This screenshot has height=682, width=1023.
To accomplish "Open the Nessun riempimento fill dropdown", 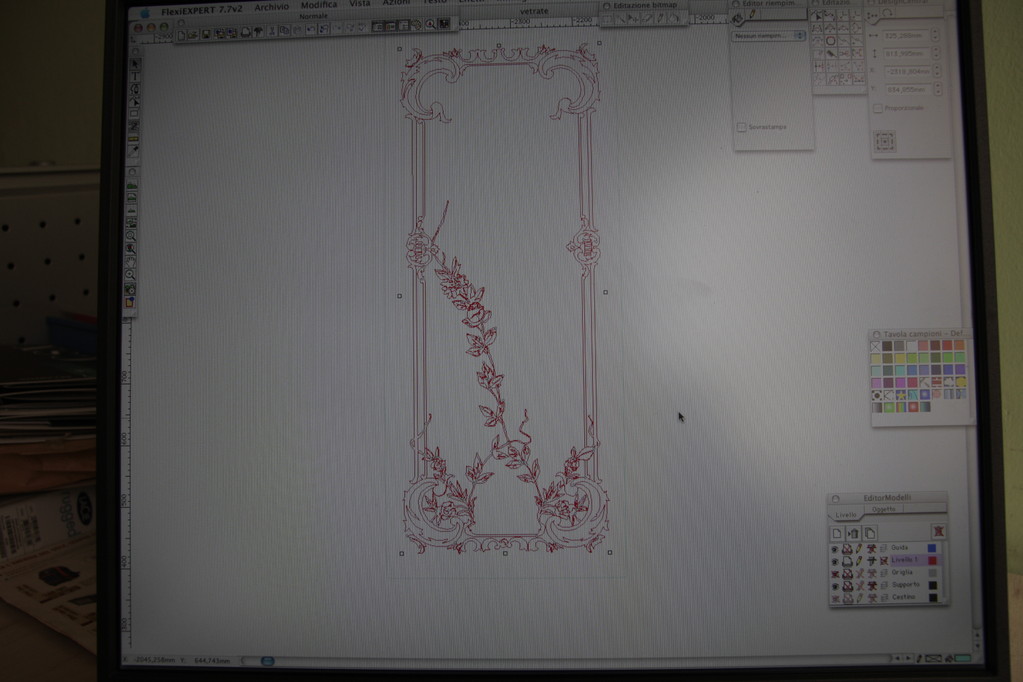I will (769, 36).
